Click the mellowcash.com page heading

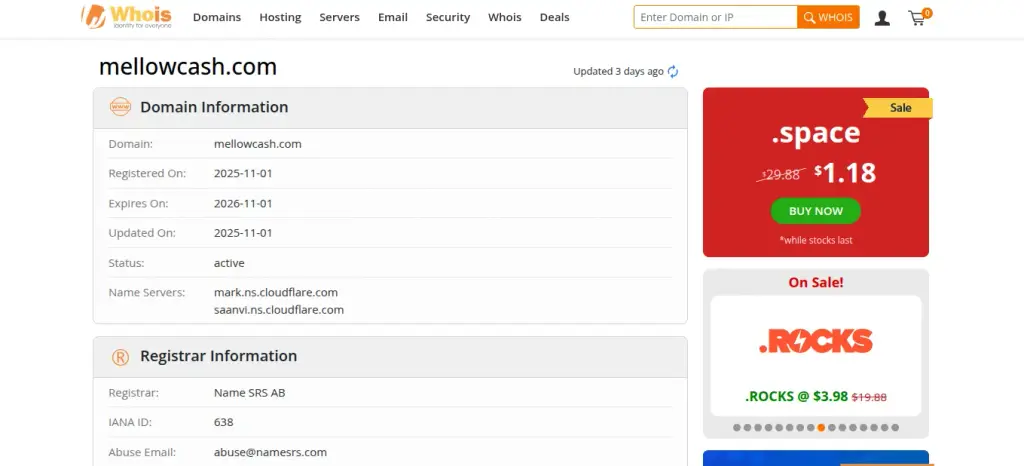[x=188, y=67]
